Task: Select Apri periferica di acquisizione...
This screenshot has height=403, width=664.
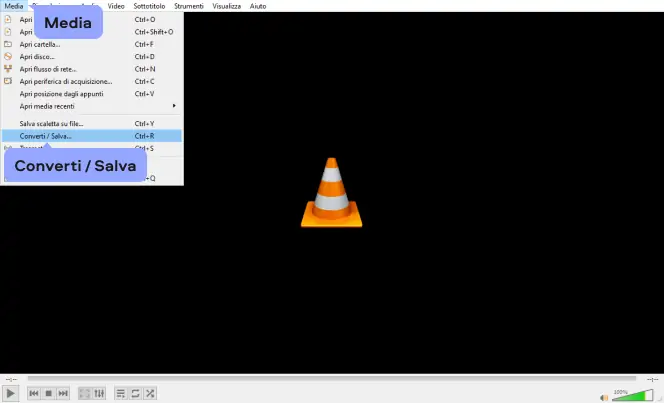Action: coord(92,81)
